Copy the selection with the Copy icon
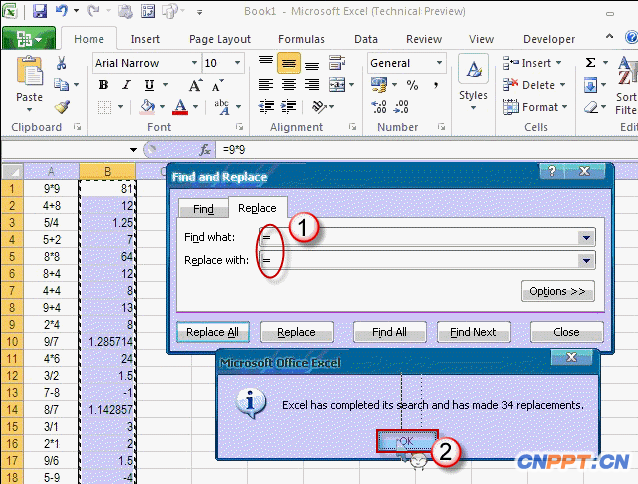This screenshot has width=638, height=484. coord(61,85)
